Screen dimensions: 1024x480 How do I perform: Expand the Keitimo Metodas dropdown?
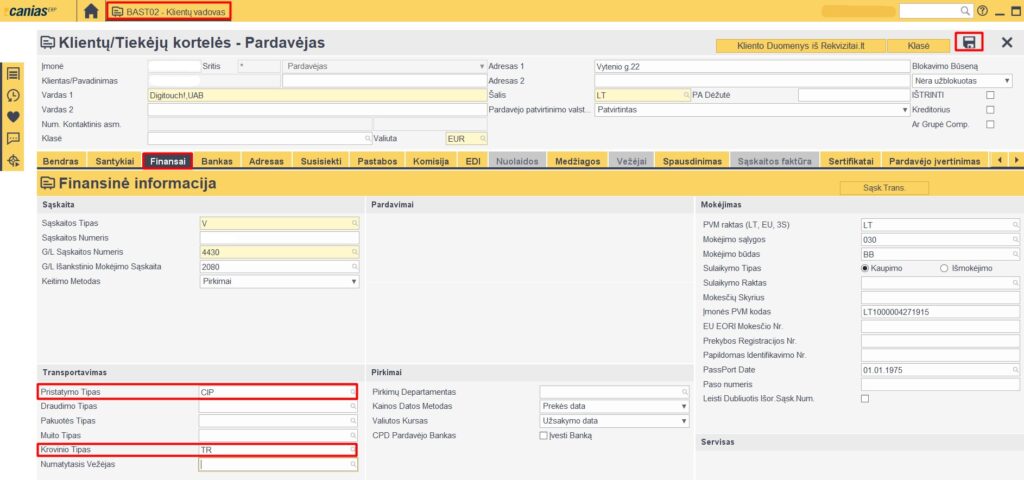click(x=353, y=282)
